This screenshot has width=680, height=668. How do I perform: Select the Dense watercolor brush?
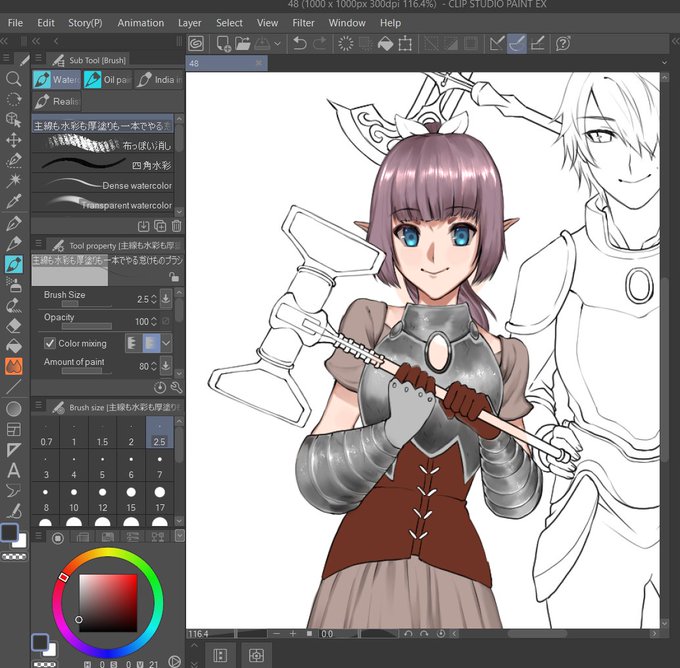(103, 185)
